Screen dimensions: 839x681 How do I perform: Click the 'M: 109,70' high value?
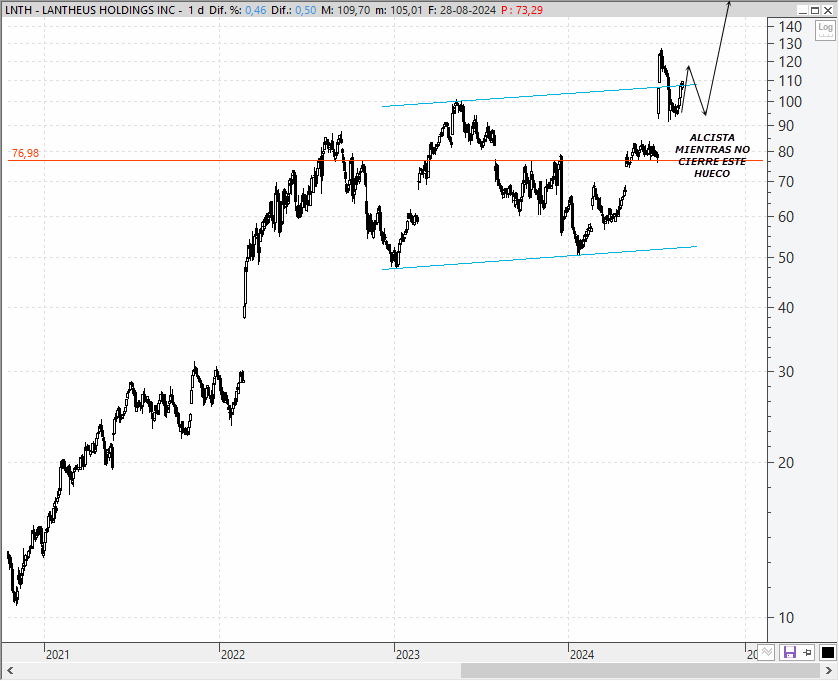346,10
